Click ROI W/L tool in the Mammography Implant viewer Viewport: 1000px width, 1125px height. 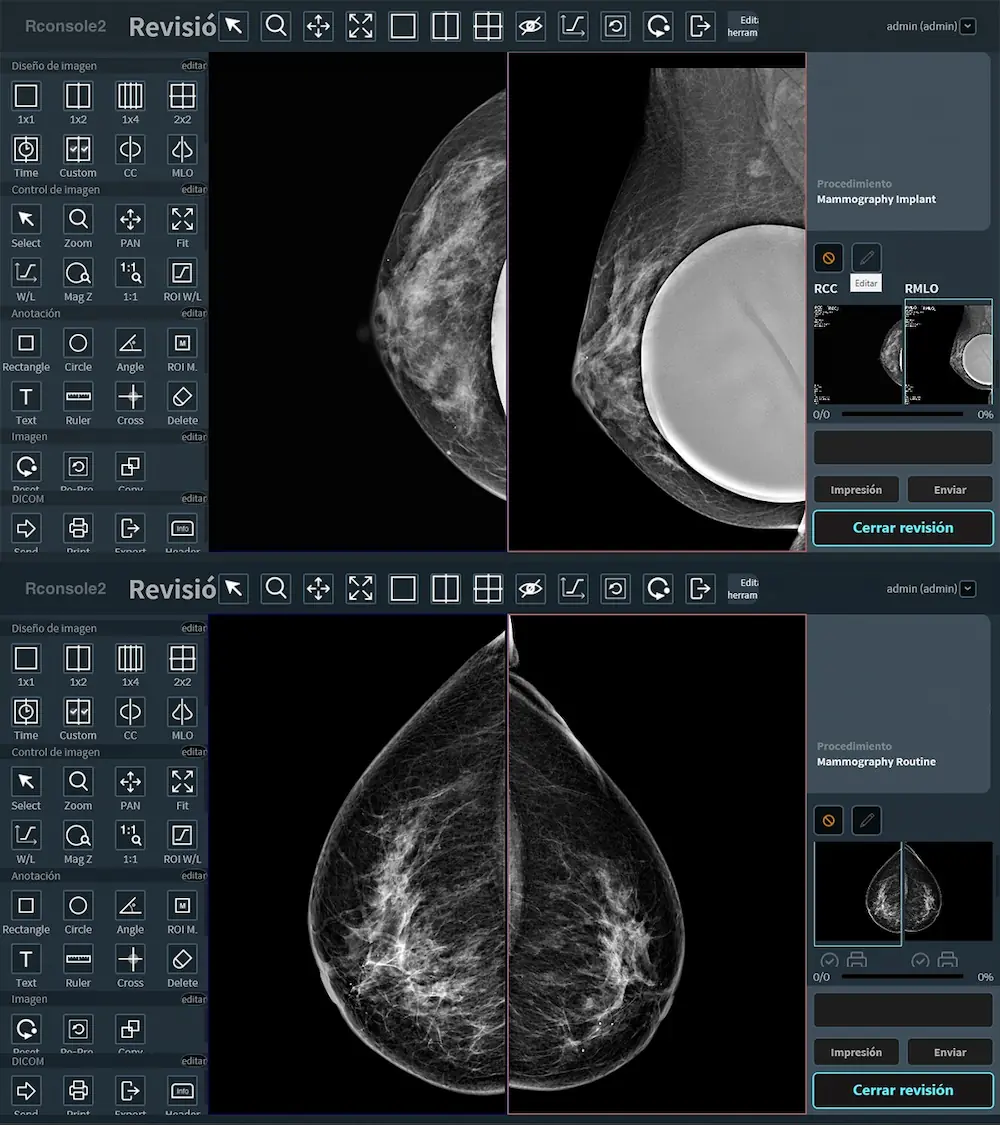[182, 273]
